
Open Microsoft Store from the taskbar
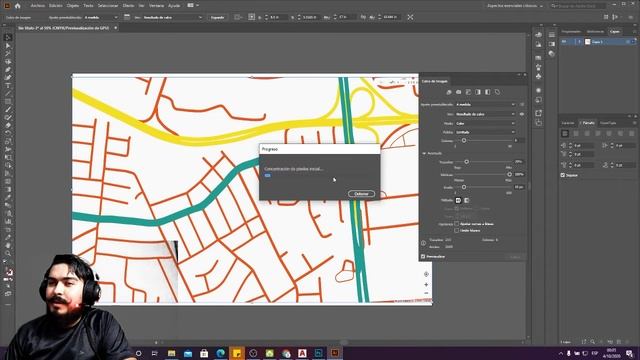point(204,353)
